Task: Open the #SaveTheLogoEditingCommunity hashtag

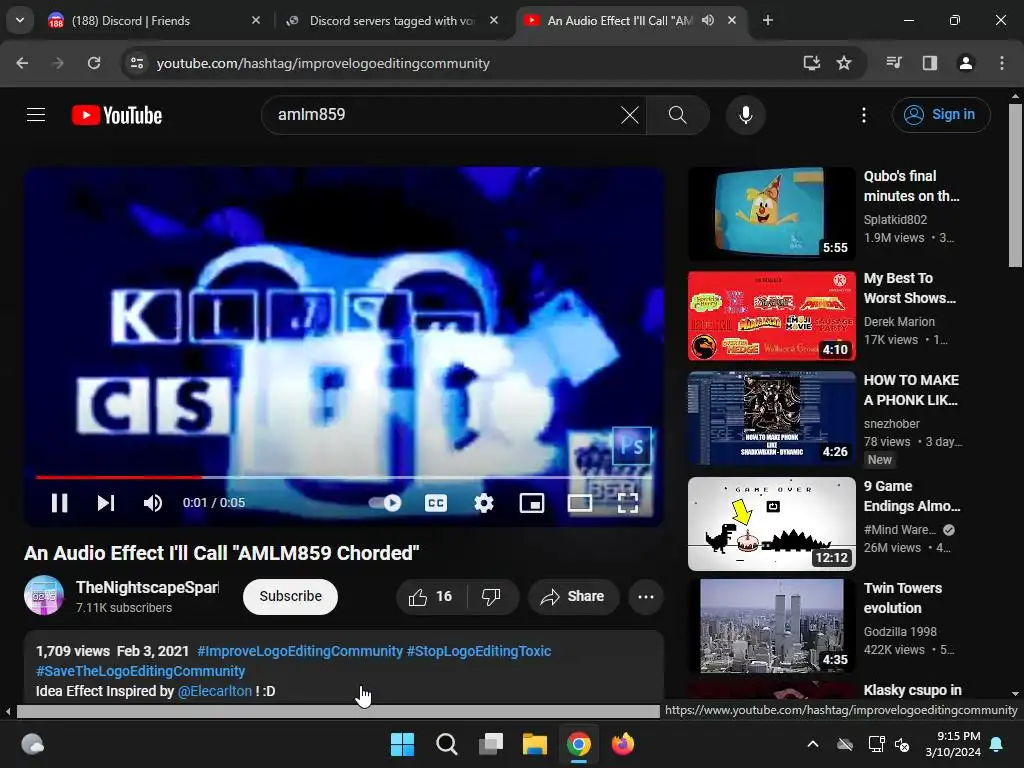Action: 140,671
